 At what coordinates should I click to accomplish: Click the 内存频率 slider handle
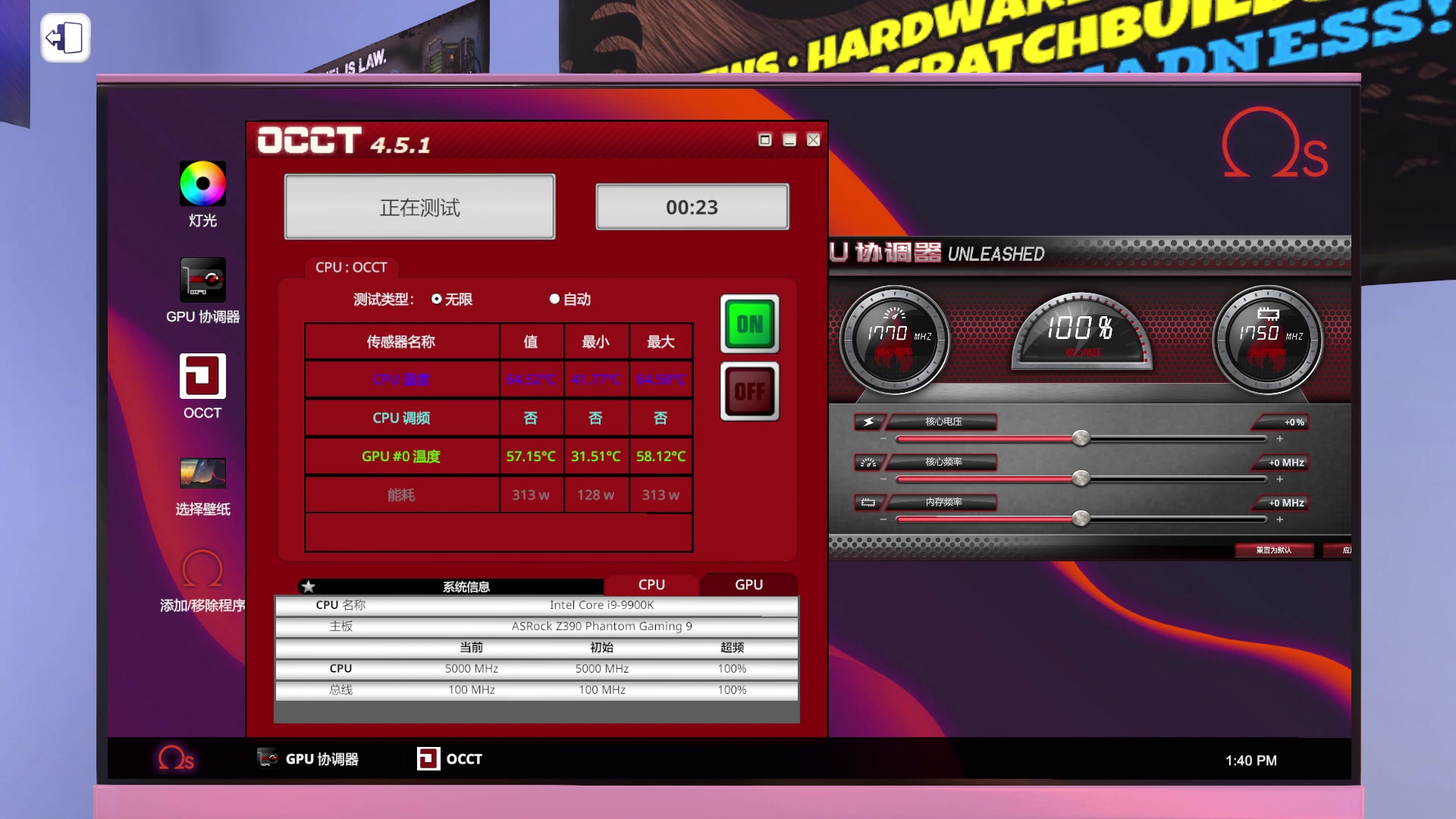[x=1081, y=519]
